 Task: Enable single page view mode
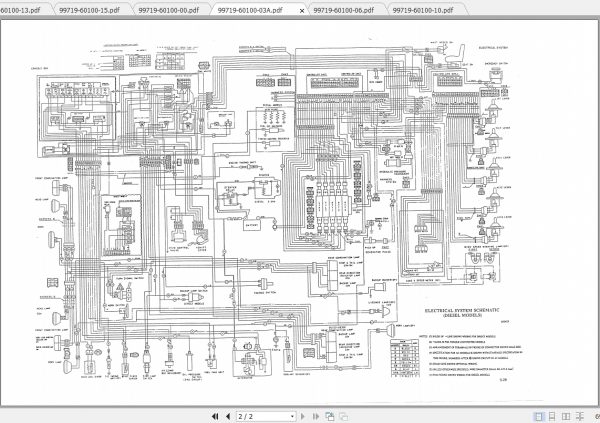(539, 416)
